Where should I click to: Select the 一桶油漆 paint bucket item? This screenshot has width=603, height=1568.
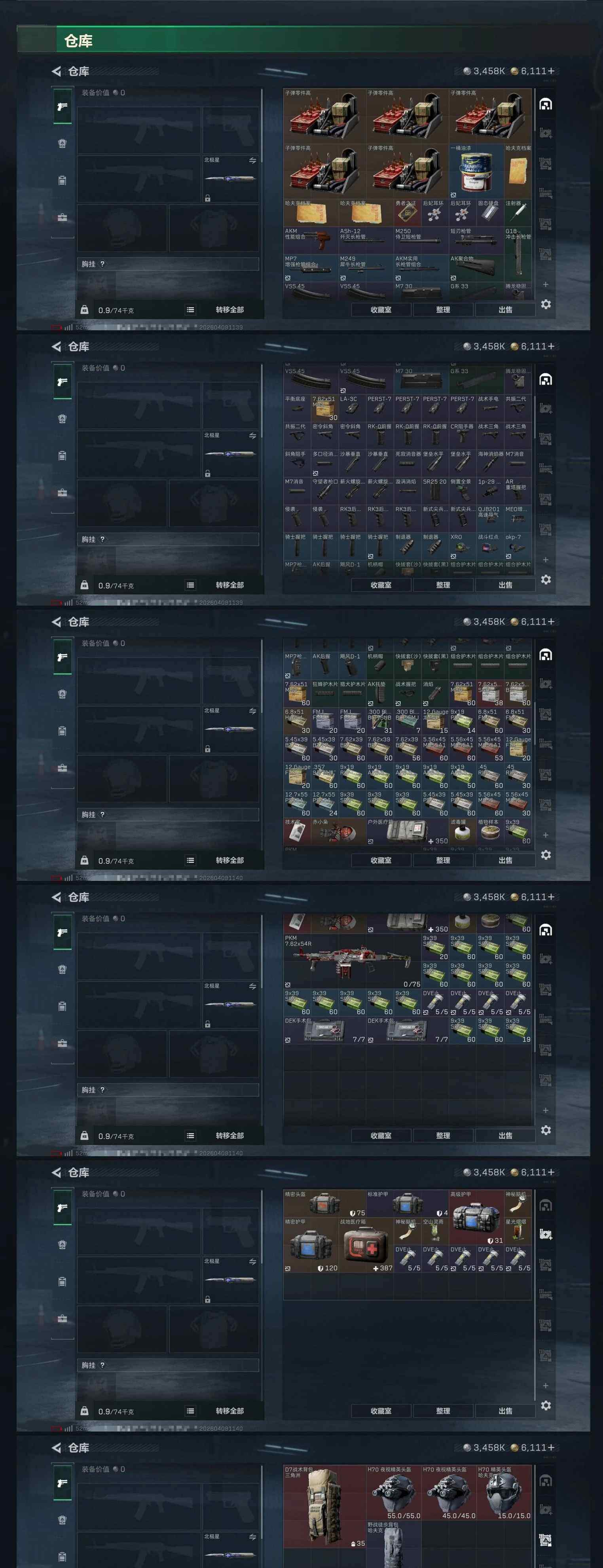(x=476, y=171)
